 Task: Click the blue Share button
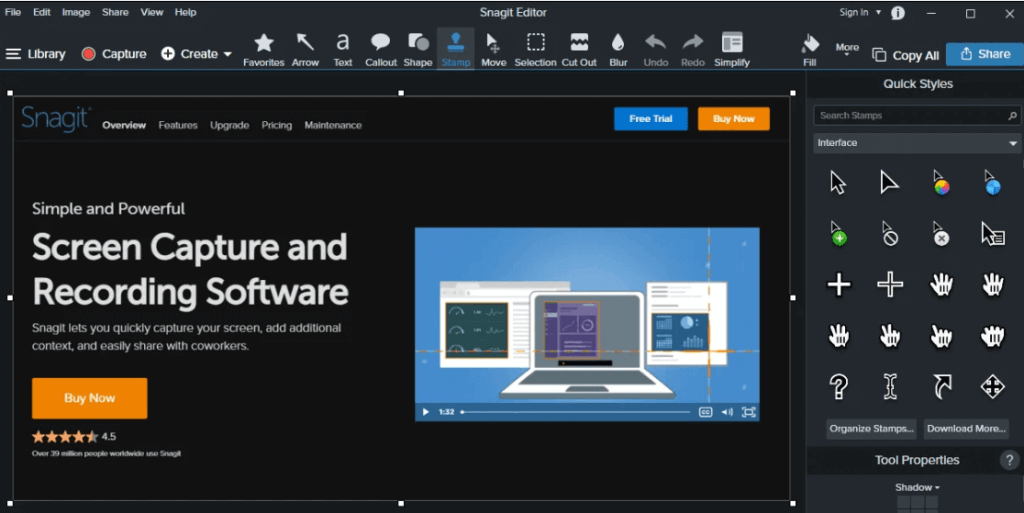[x=985, y=54]
